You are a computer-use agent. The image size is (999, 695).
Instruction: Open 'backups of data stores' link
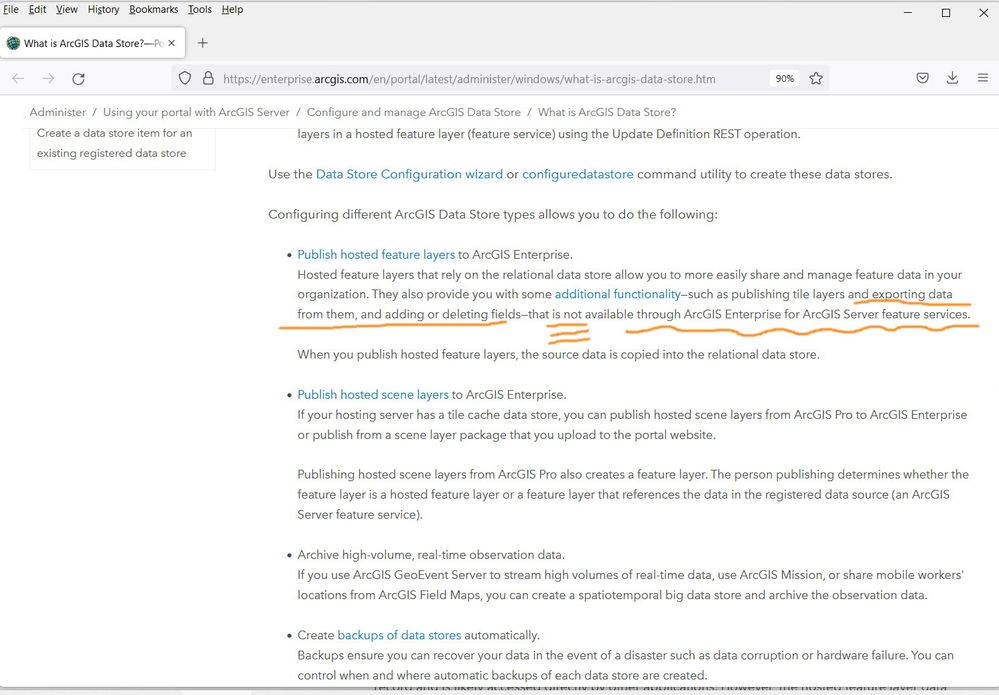[x=399, y=635]
